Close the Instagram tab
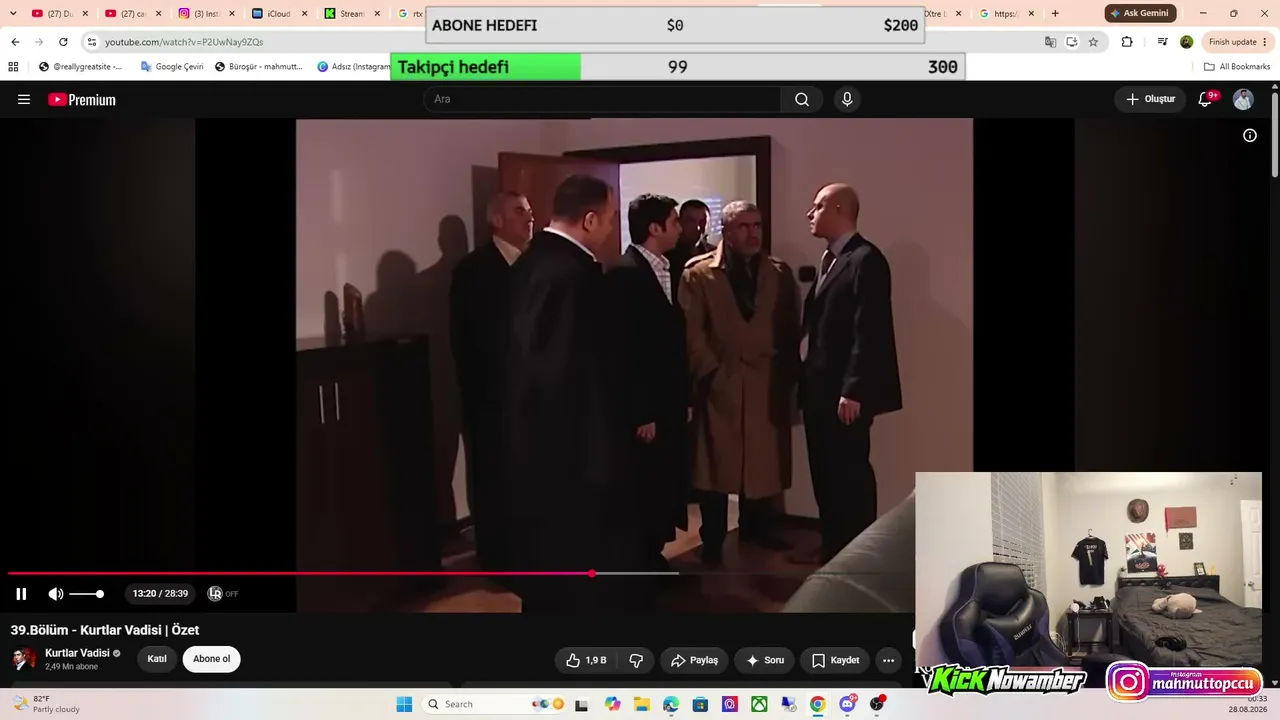The height and width of the screenshot is (720, 1280). coord(231,13)
